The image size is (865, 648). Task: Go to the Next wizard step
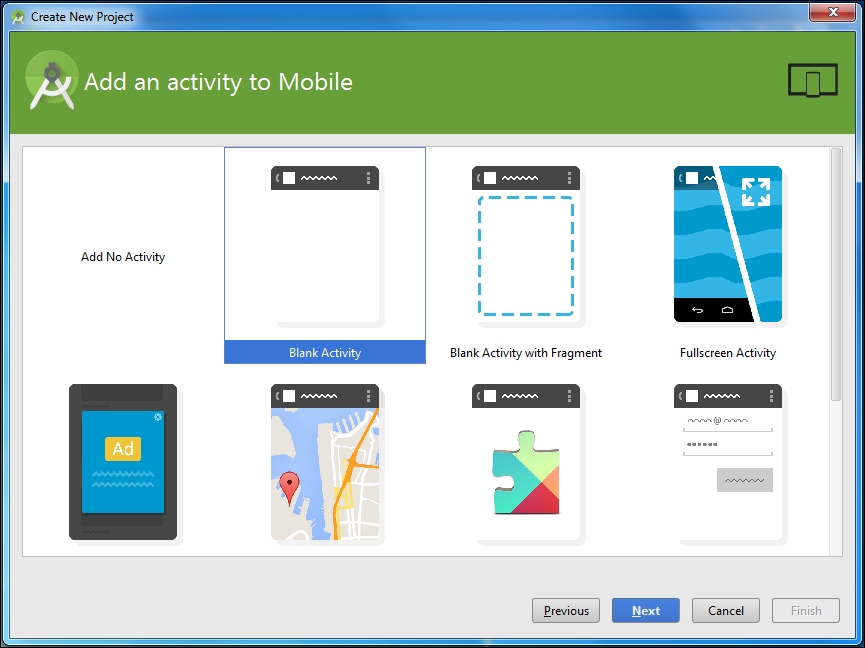[645, 610]
